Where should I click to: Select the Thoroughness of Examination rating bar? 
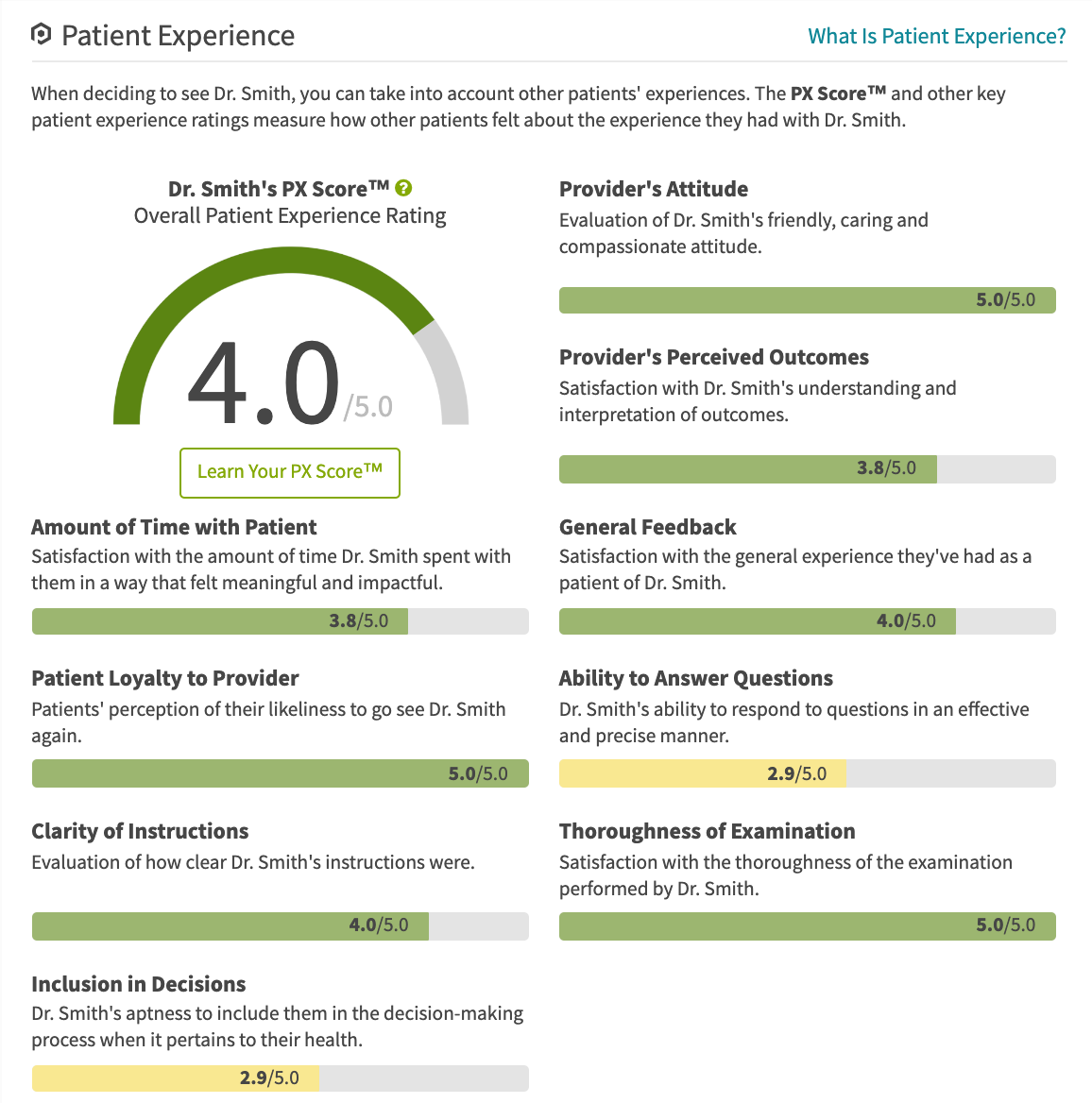coord(807,926)
